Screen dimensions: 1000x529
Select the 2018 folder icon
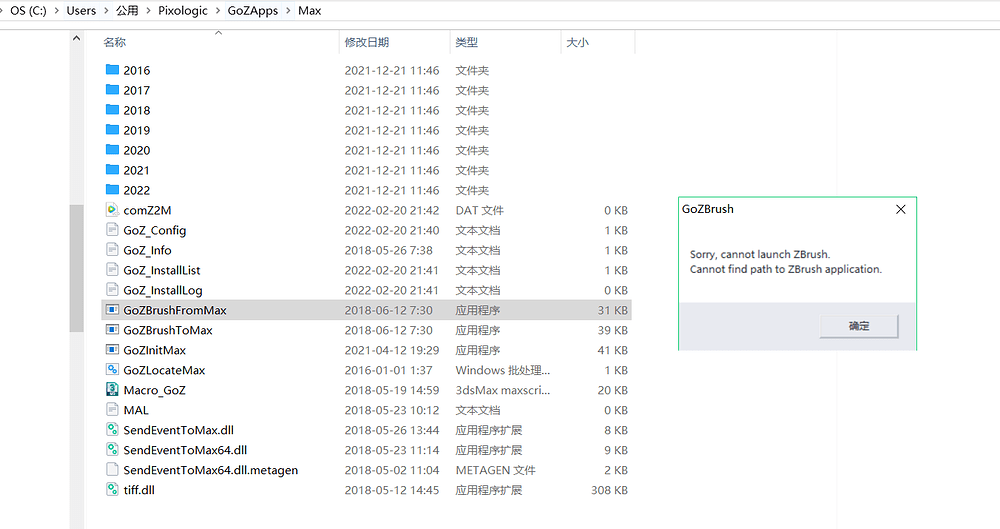click(x=112, y=110)
